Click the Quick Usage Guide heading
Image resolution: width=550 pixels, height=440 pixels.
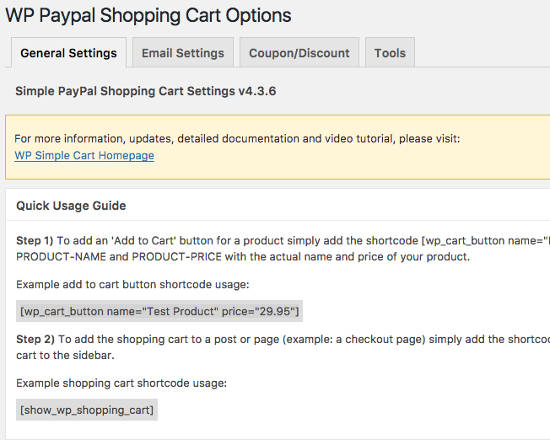tap(71, 206)
